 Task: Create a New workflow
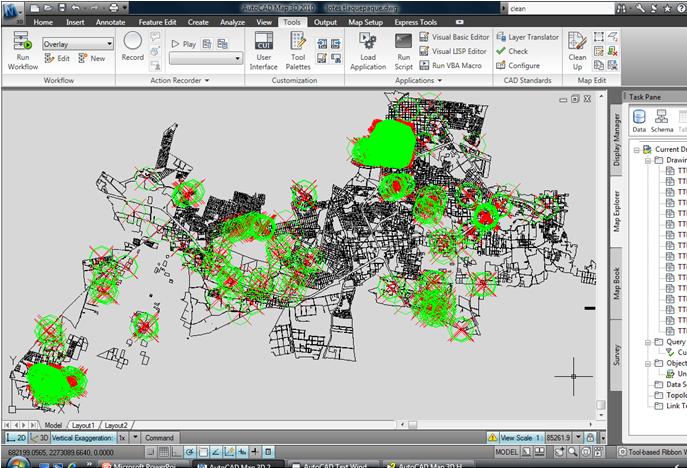[92, 58]
